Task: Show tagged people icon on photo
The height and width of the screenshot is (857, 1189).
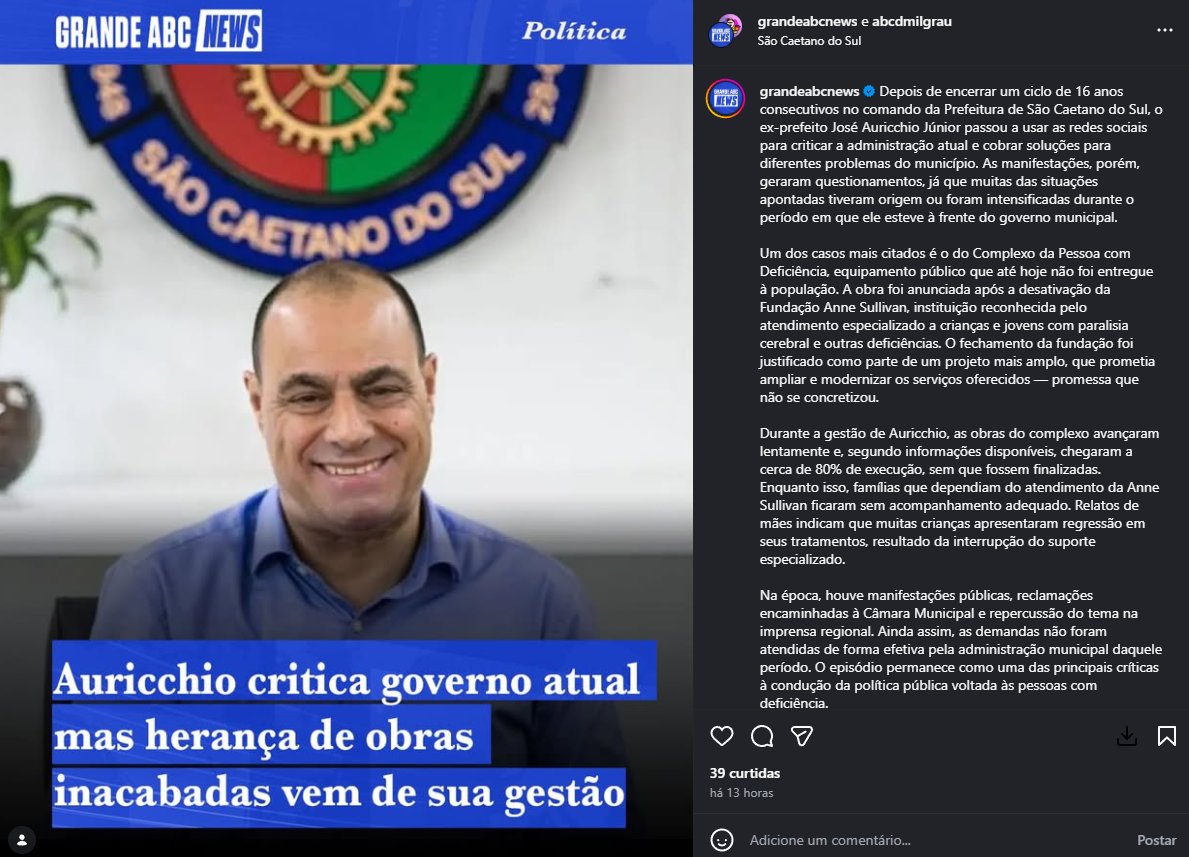Action: (x=22, y=840)
